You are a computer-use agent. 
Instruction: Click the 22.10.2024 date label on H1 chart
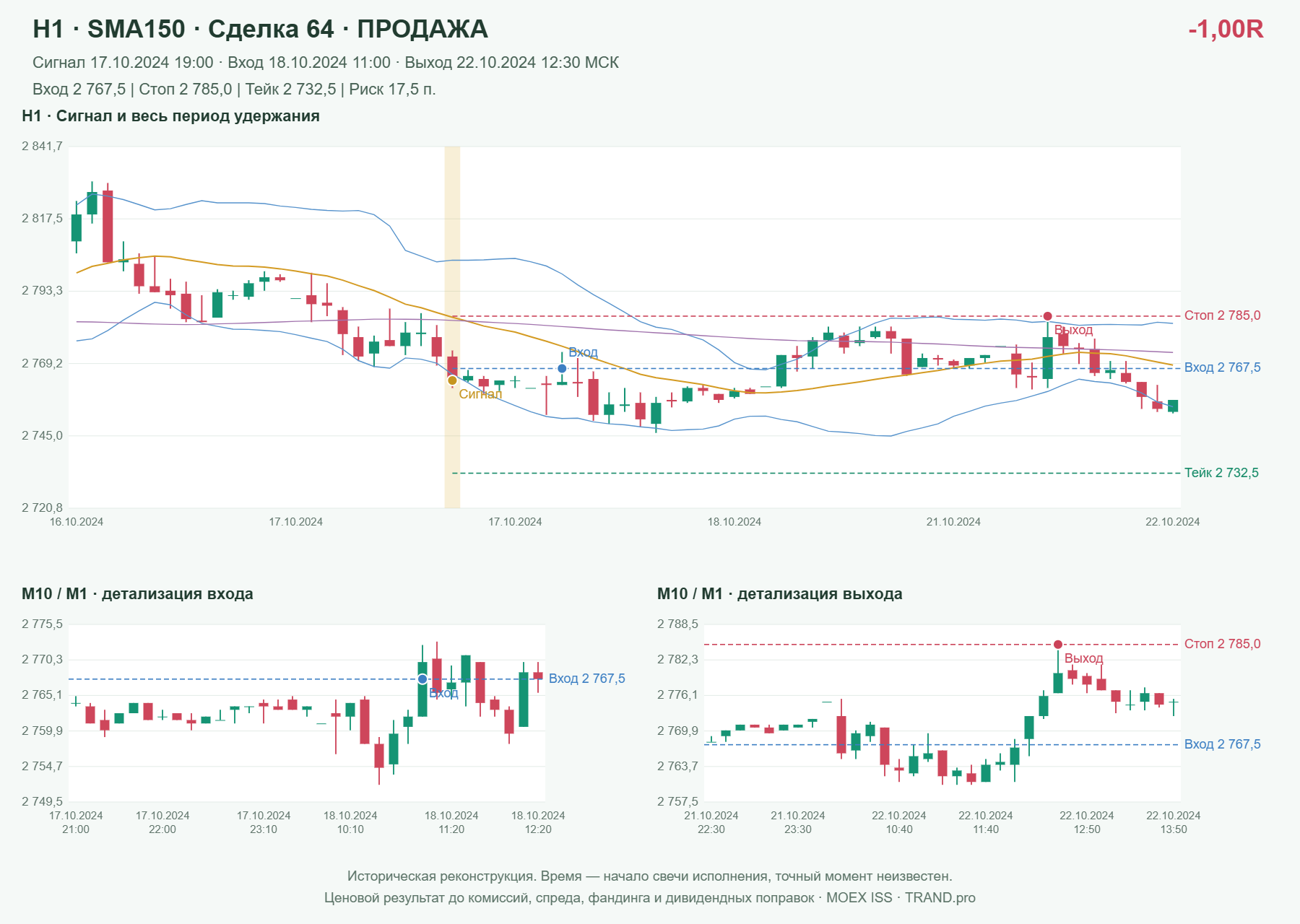tap(1172, 522)
